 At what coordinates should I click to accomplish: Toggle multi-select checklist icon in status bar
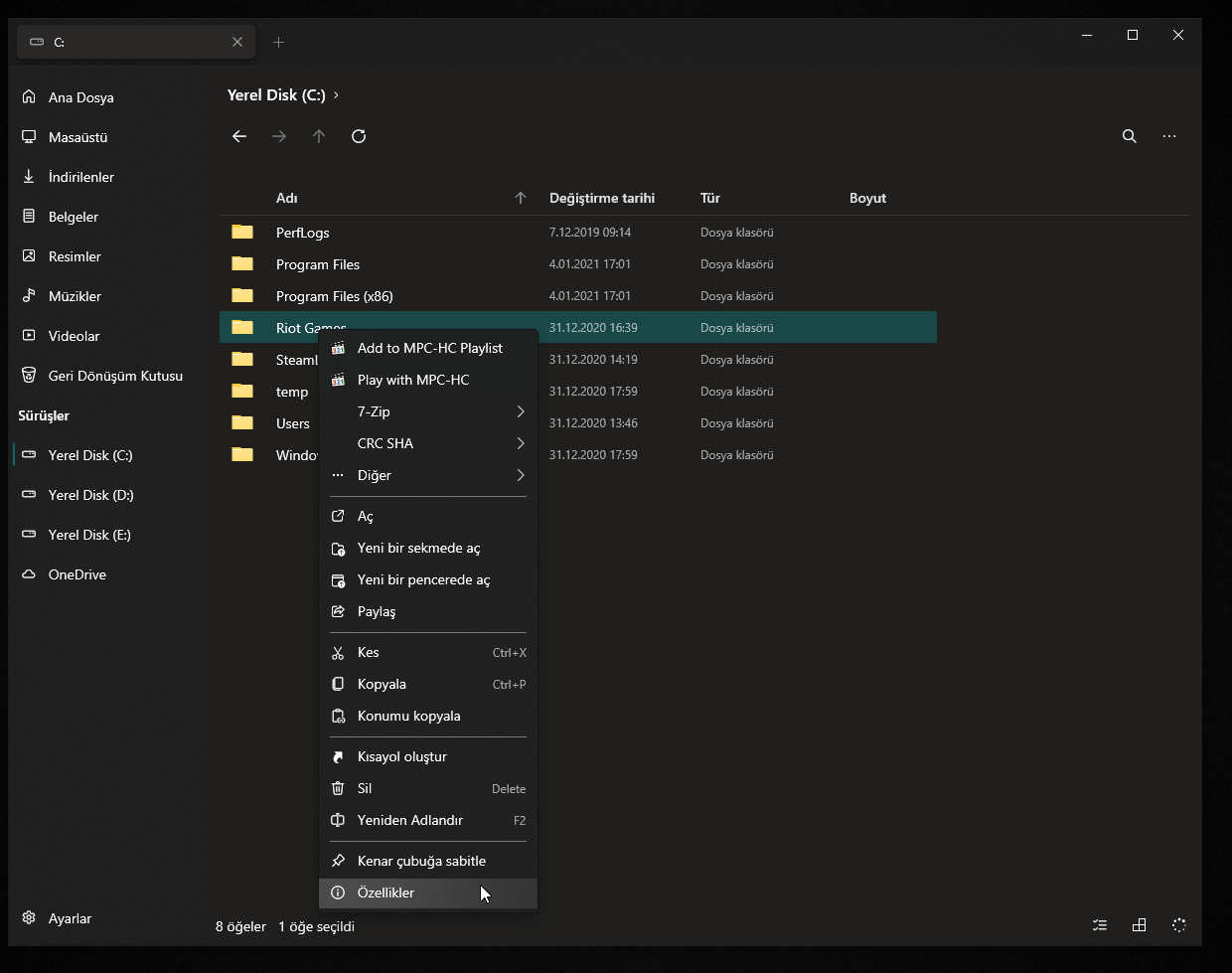tap(1100, 925)
